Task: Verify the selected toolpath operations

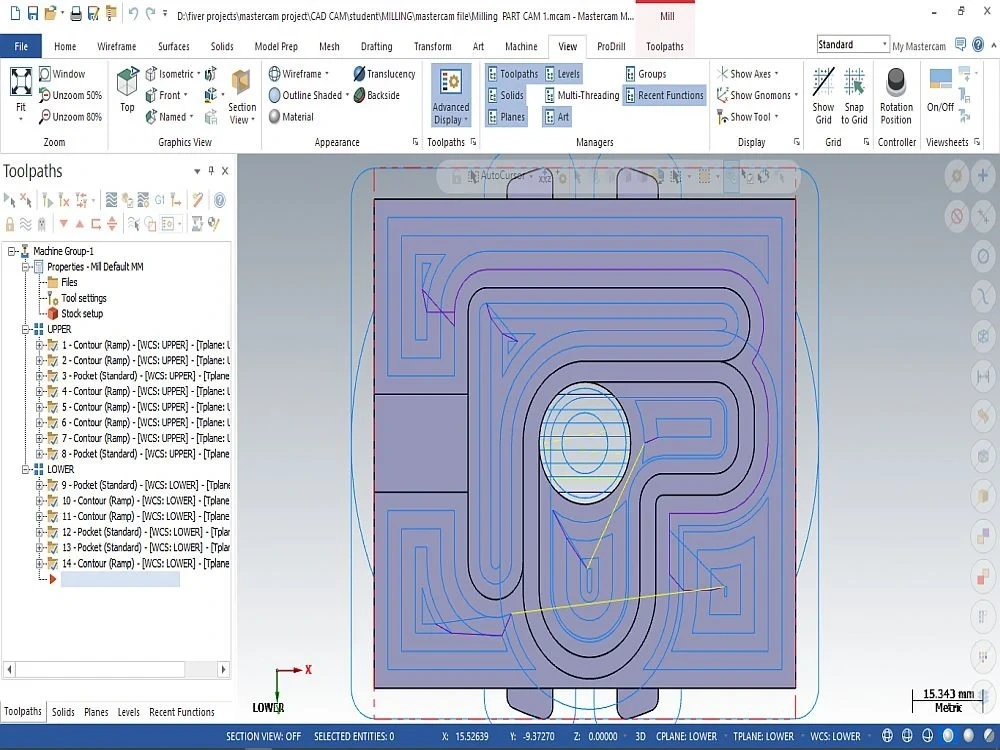Action: coord(142,200)
